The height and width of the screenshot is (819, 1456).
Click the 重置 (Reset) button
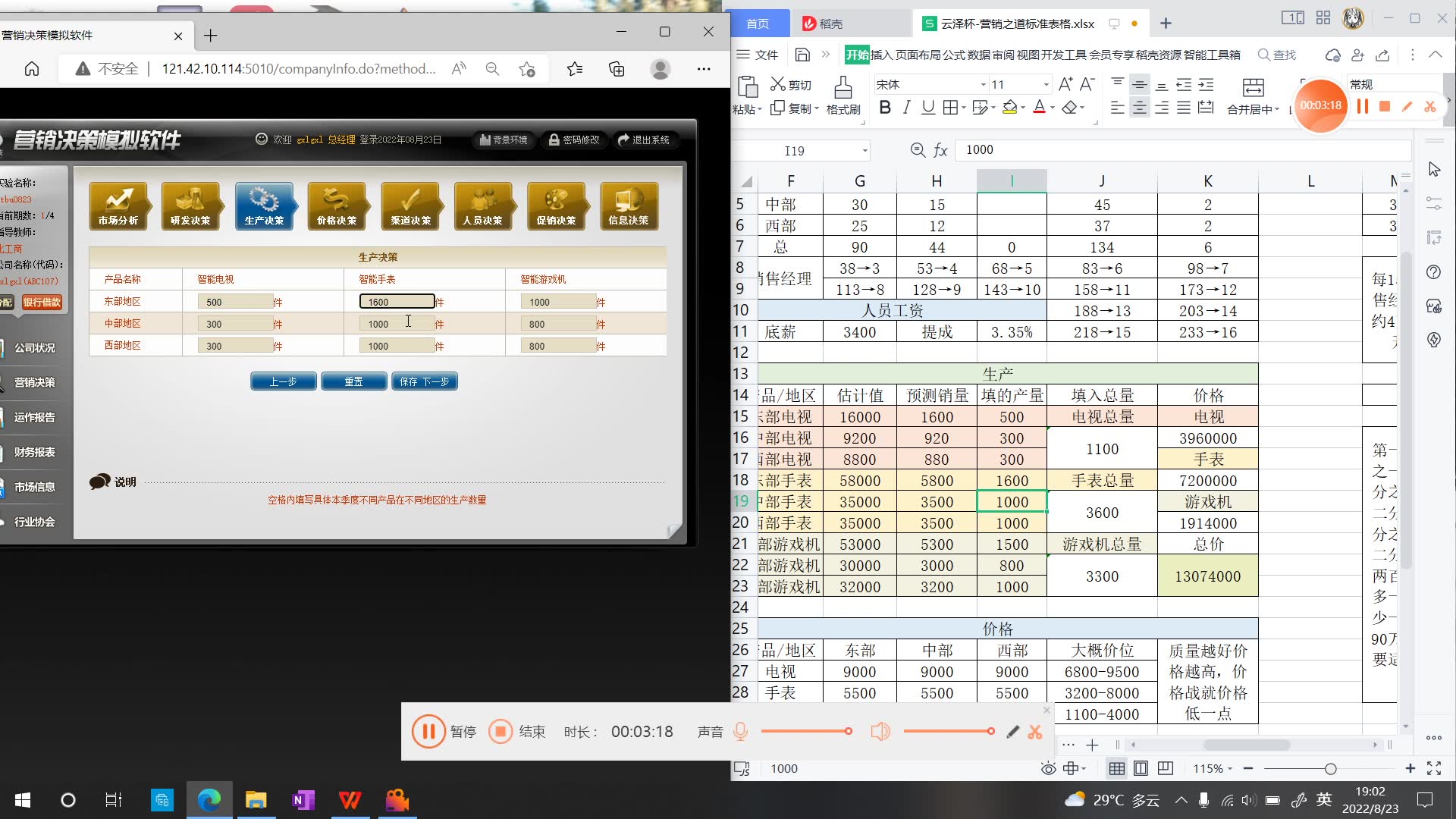click(354, 381)
